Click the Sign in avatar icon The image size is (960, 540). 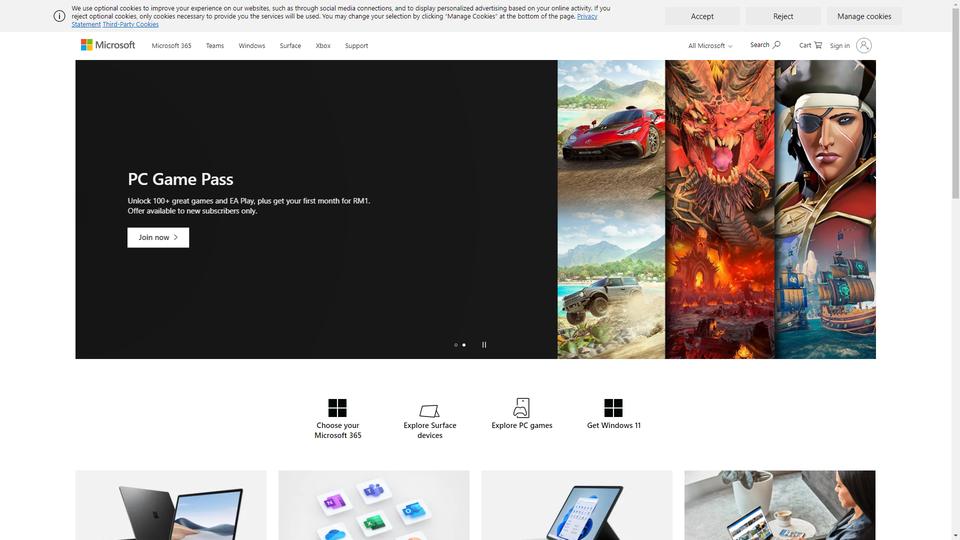[x=864, y=45]
